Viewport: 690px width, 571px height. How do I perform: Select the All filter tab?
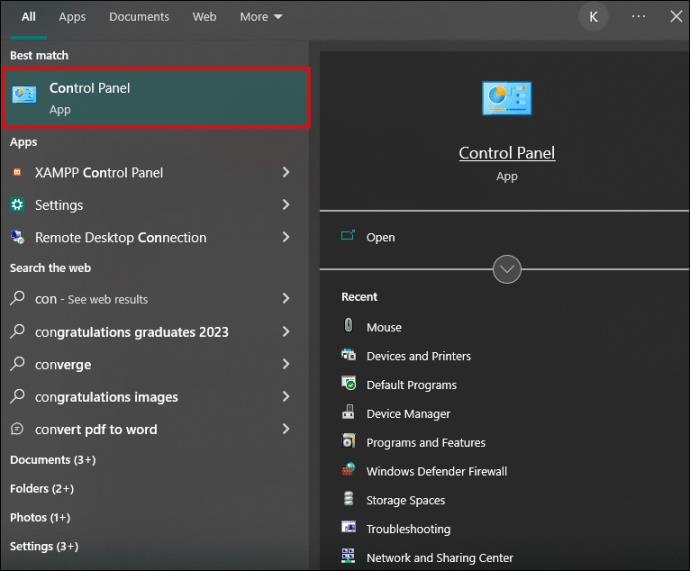pyautogui.click(x=29, y=17)
